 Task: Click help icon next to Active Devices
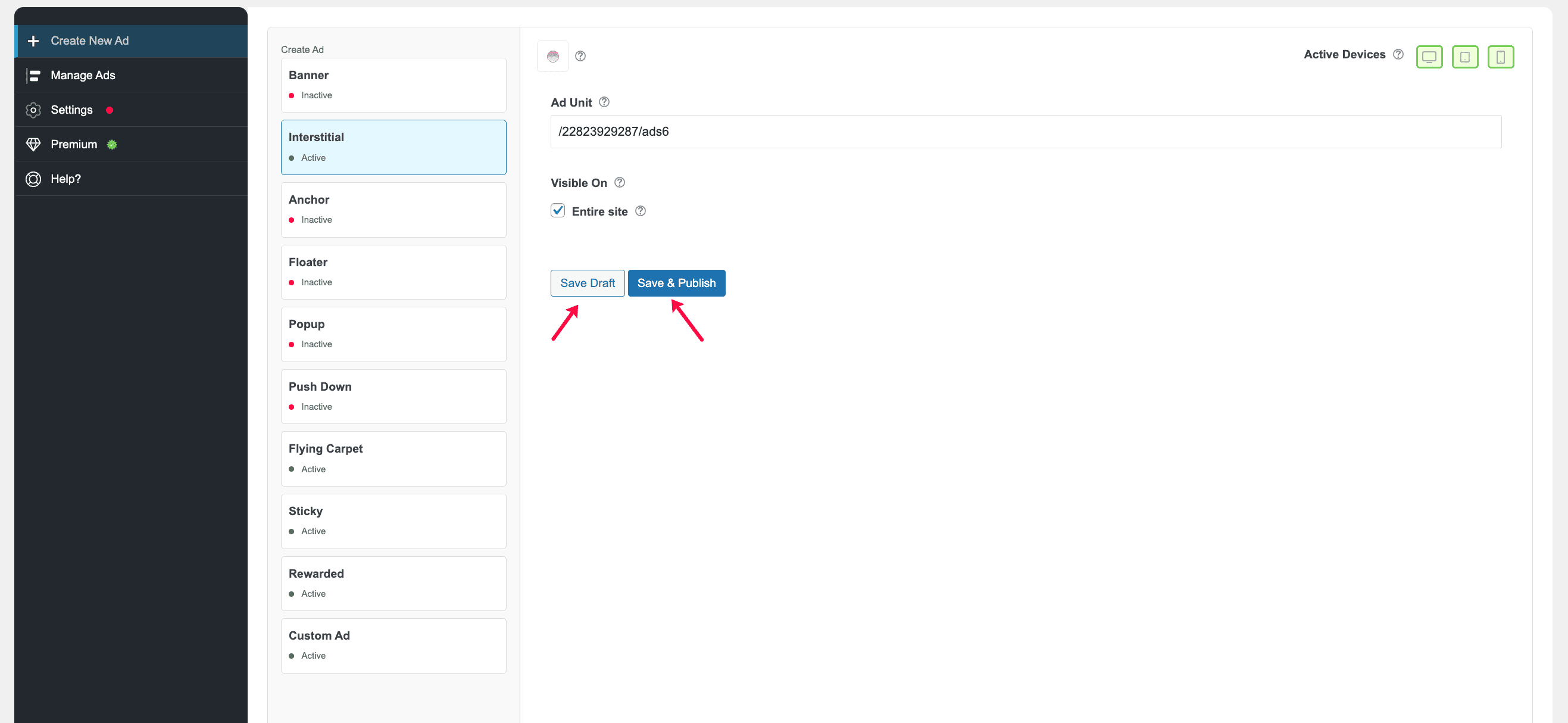click(x=1398, y=54)
